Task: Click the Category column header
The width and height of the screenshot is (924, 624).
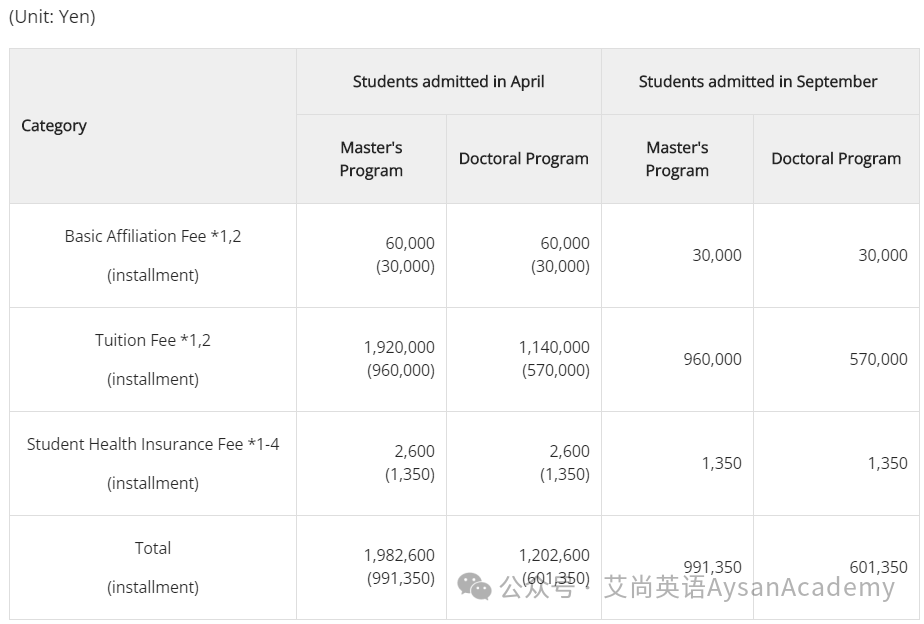Action: point(54,126)
